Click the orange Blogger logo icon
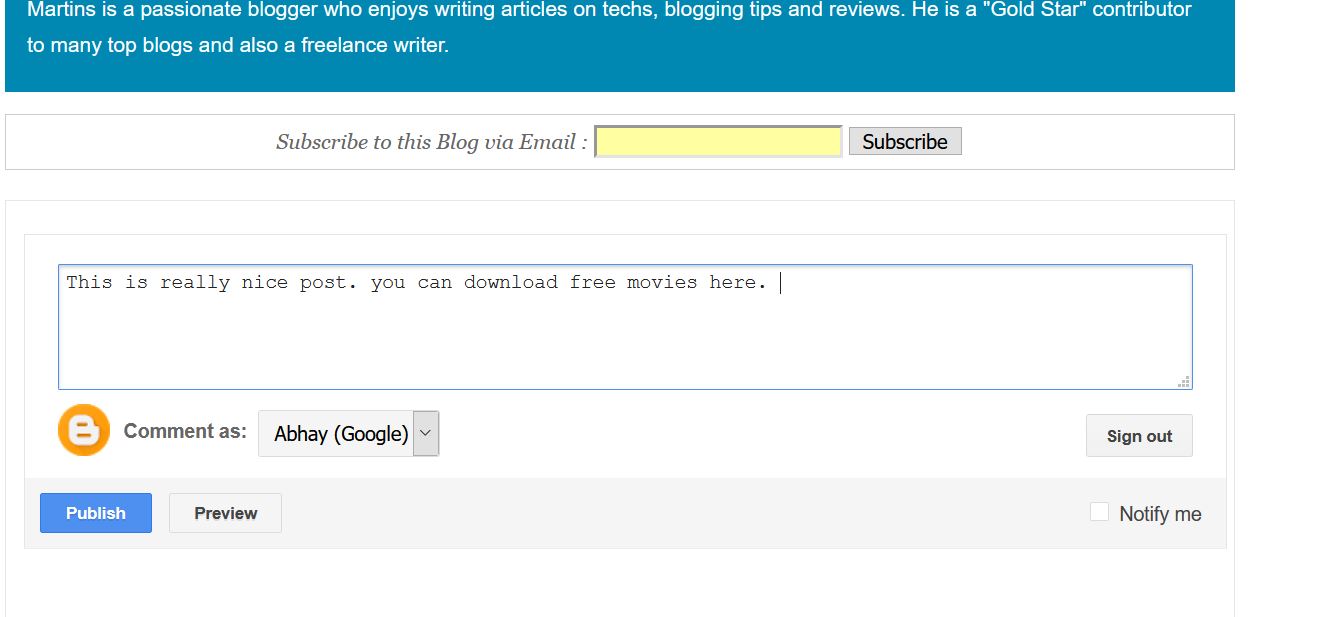 click(84, 431)
